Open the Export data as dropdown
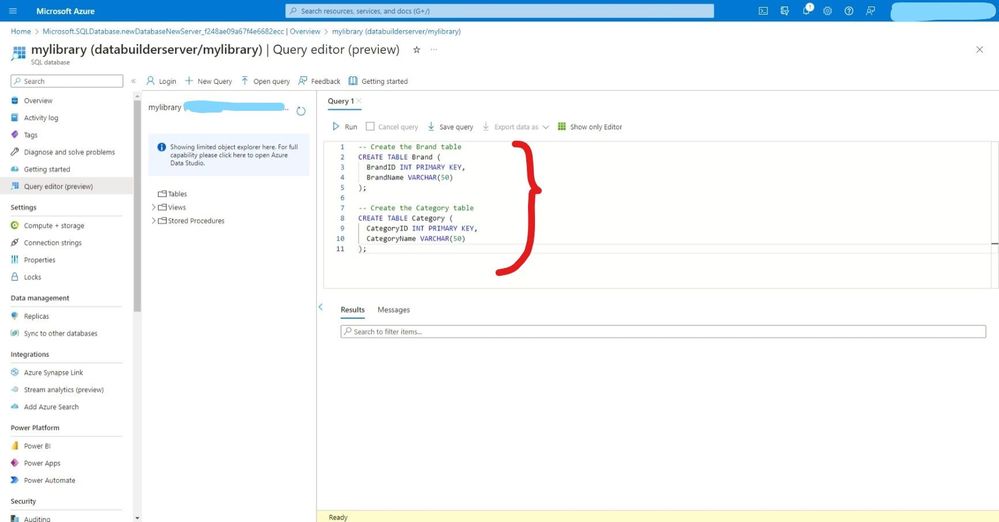Viewport: 999px width, 522px height. (515, 127)
